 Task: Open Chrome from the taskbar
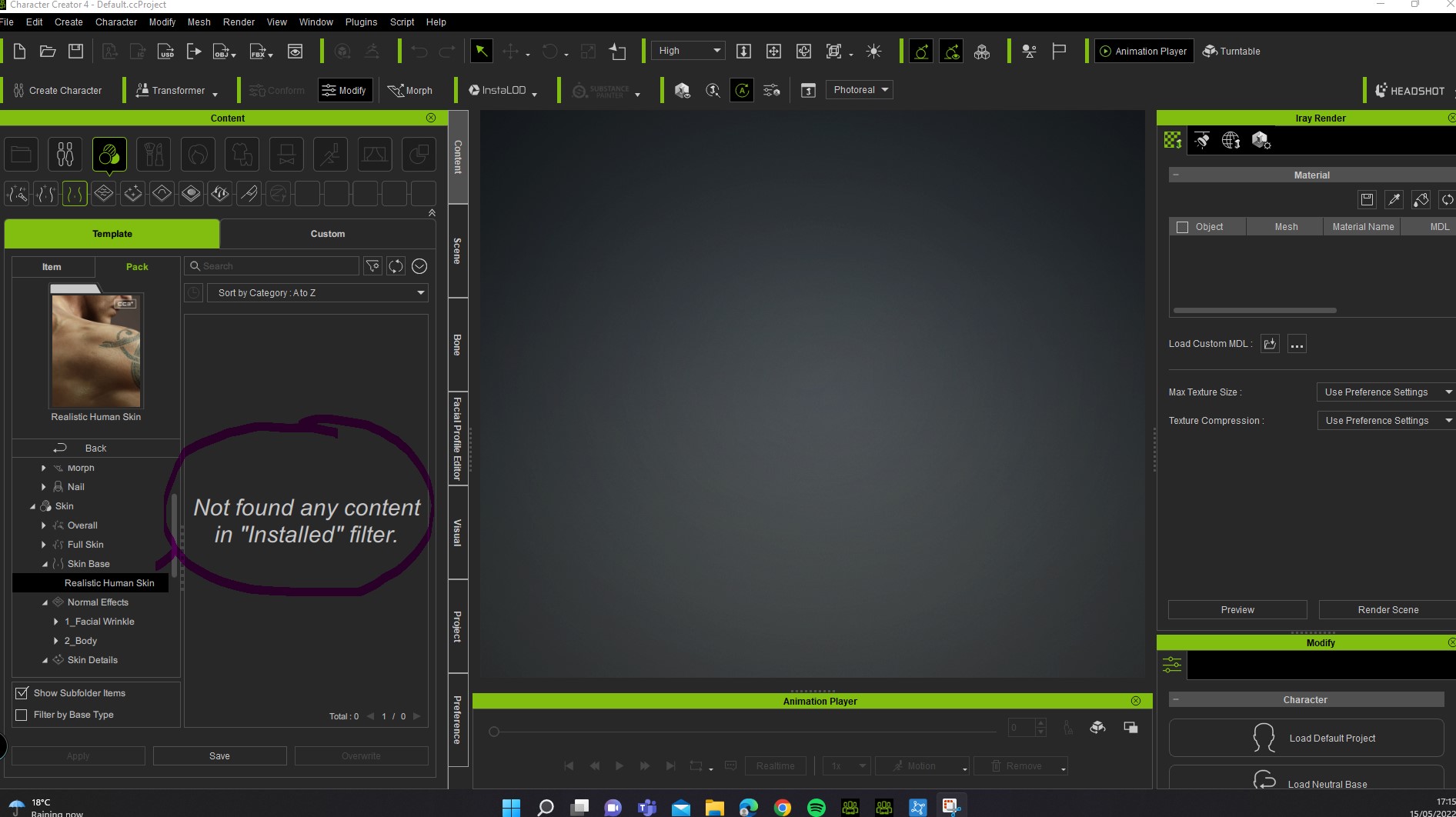pyautogui.click(x=783, y=807)
